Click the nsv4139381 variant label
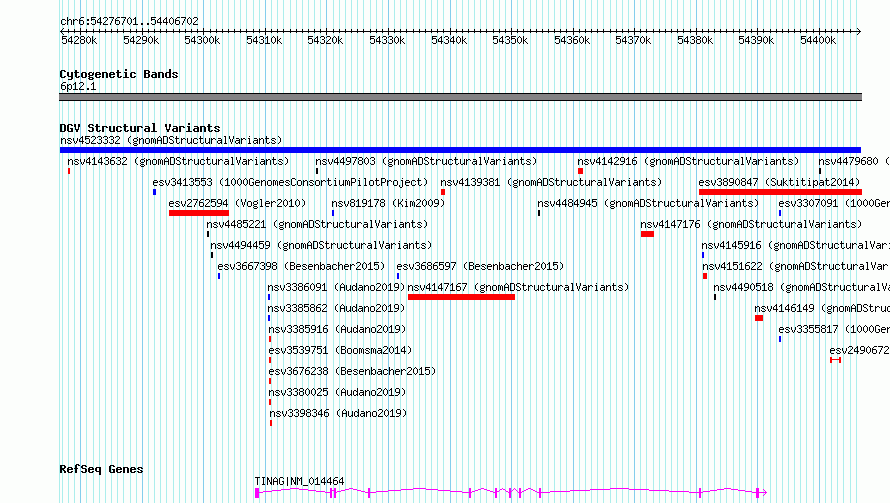890x503 pixels. point(551,182)
